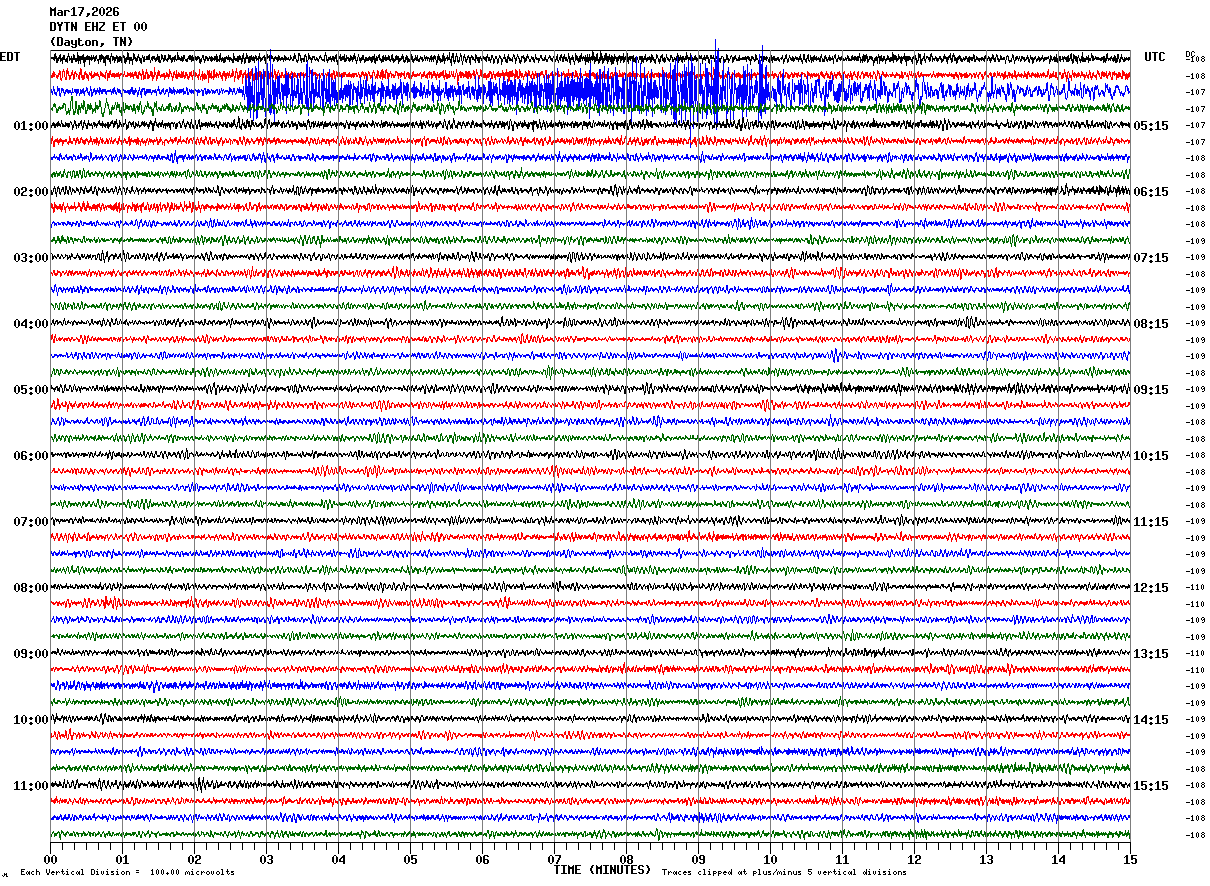Click the UTC timezone label
The width and height of the screenshot is (1210, 886).
tap(1155, 57)
